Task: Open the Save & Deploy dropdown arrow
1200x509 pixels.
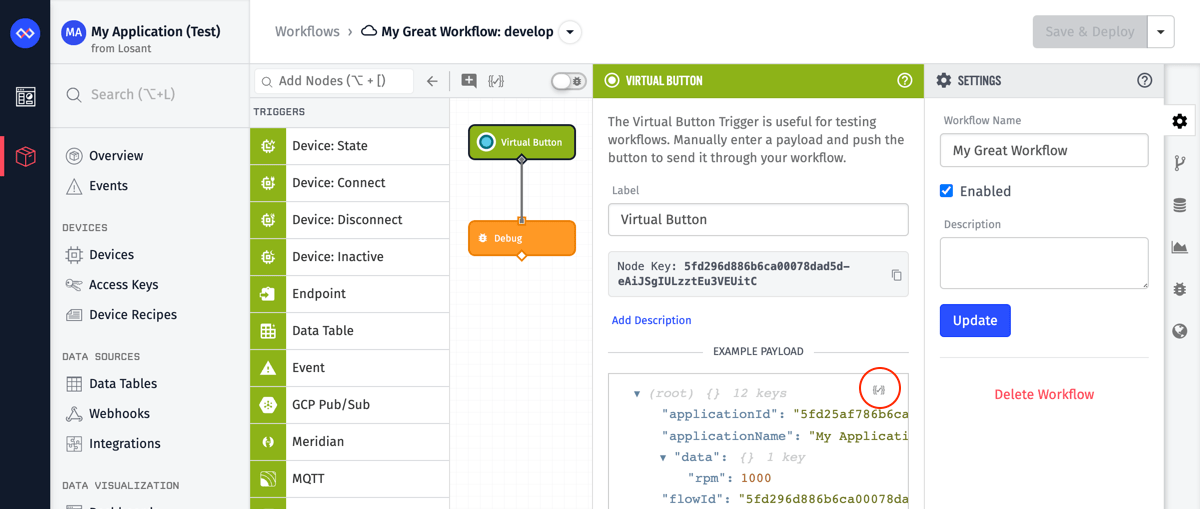Action: pyautogui.click(x=1160, y=32)
